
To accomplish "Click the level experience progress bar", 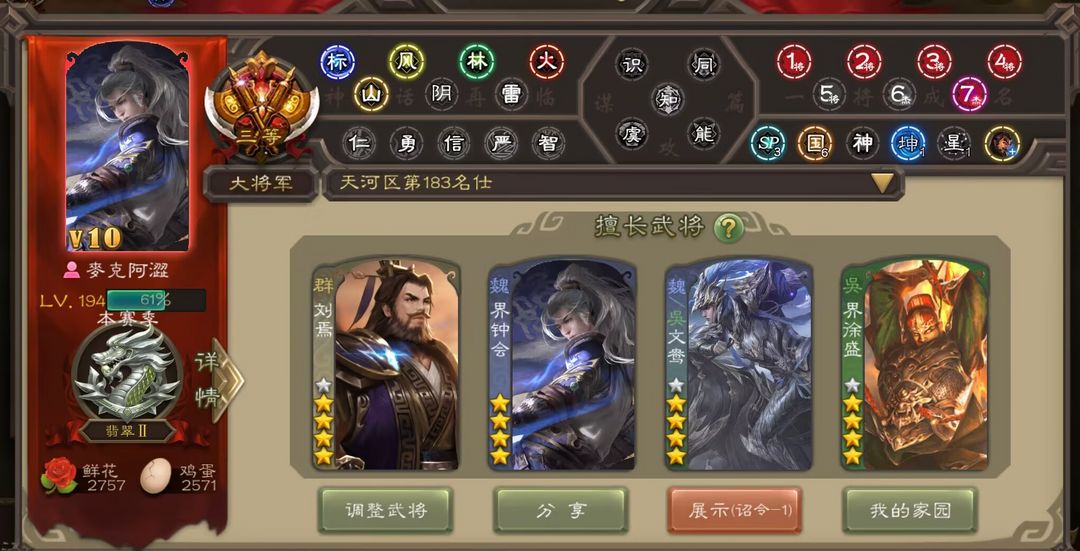I will pos(156,300).
